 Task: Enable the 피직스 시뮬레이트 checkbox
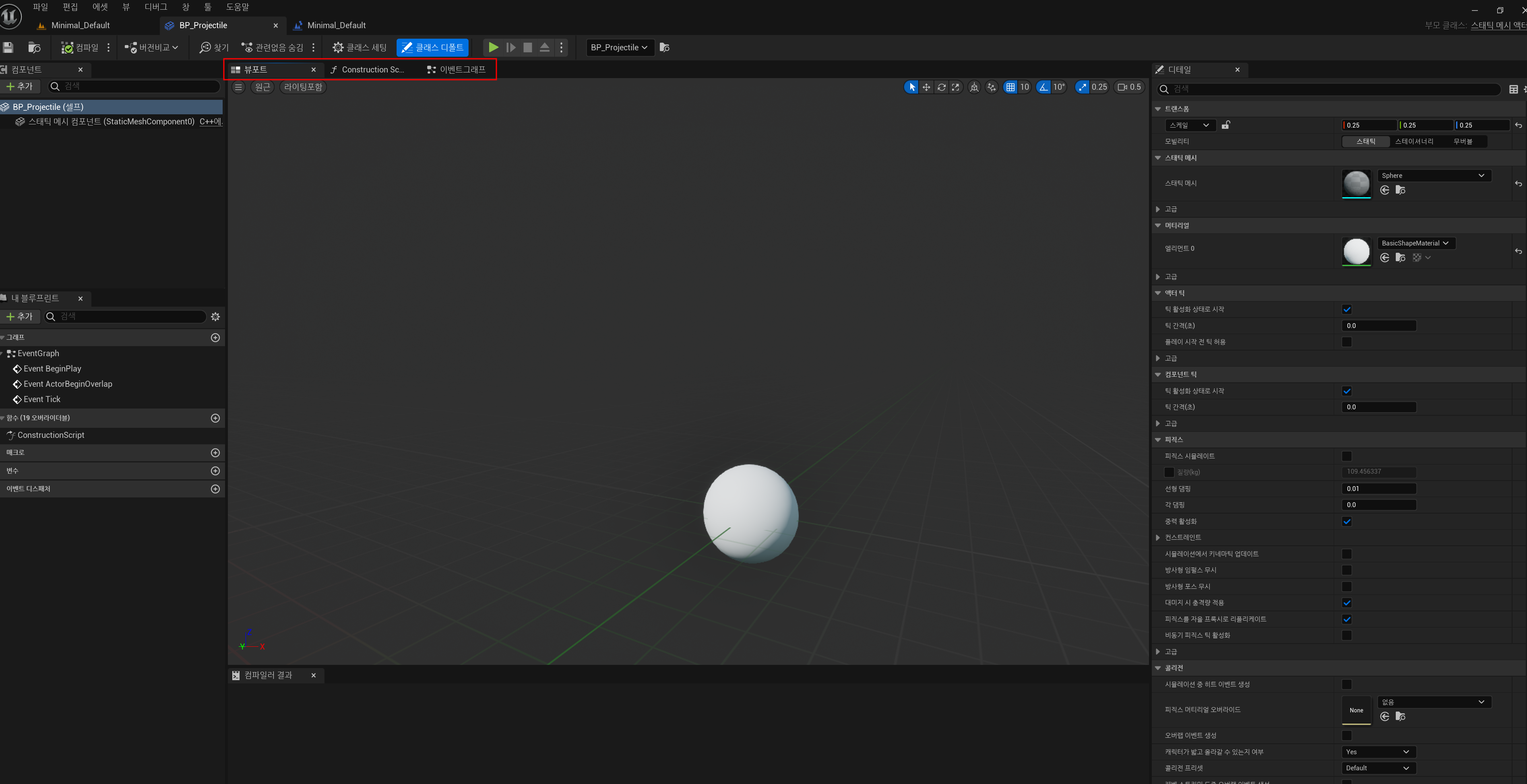1346,456
